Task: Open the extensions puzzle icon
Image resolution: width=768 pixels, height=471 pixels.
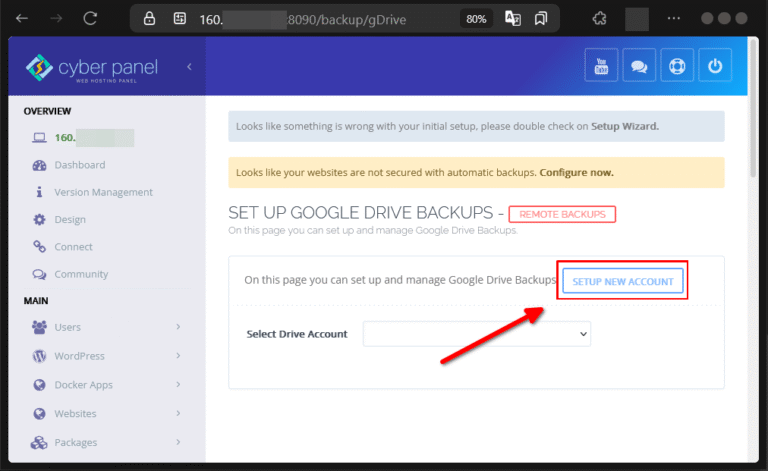Action: click(600, 19)
